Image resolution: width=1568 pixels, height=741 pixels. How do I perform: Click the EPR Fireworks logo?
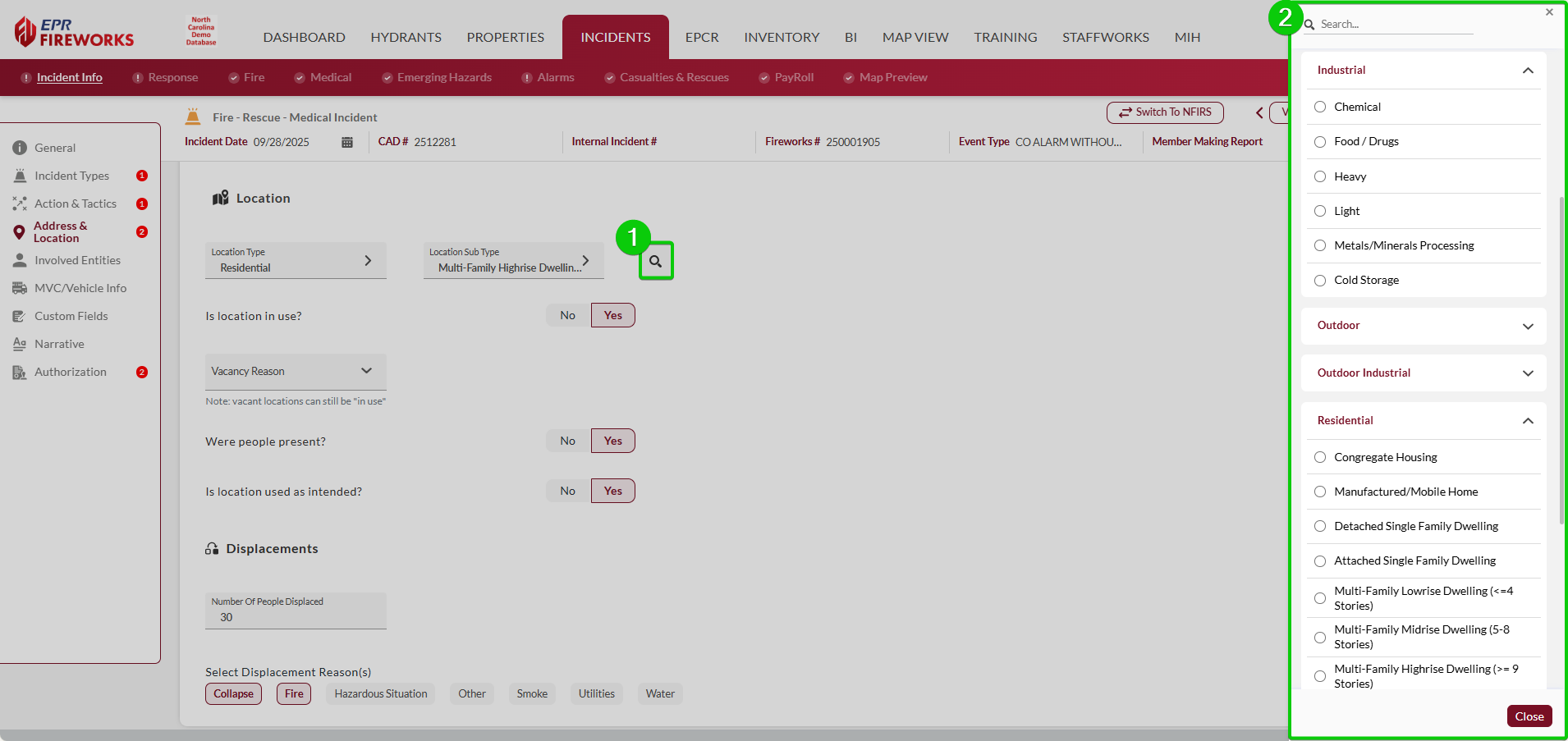(x=74, y=33)
